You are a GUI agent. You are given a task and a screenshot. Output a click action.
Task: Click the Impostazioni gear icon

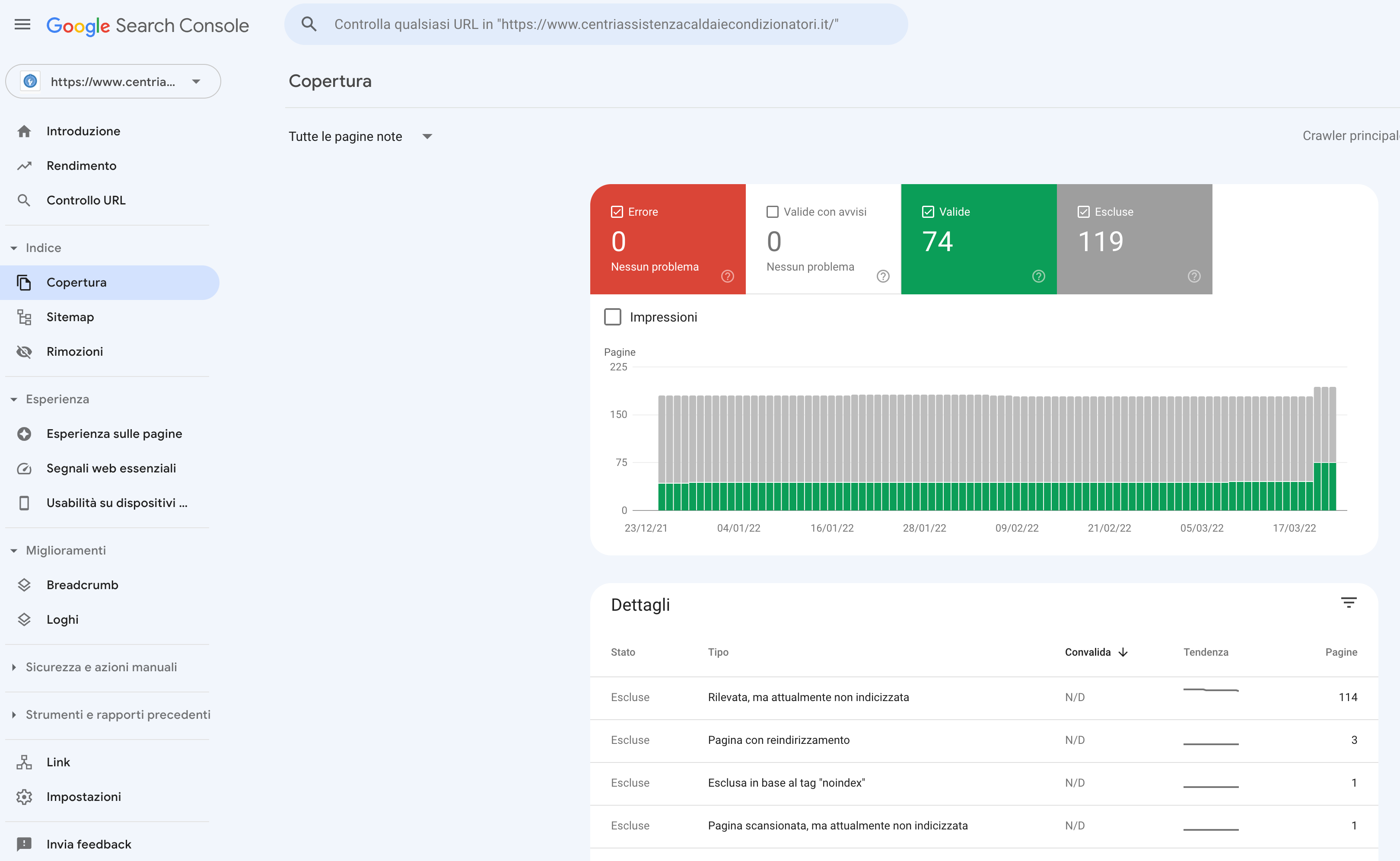pyautogui.click(x=24, y=797)
